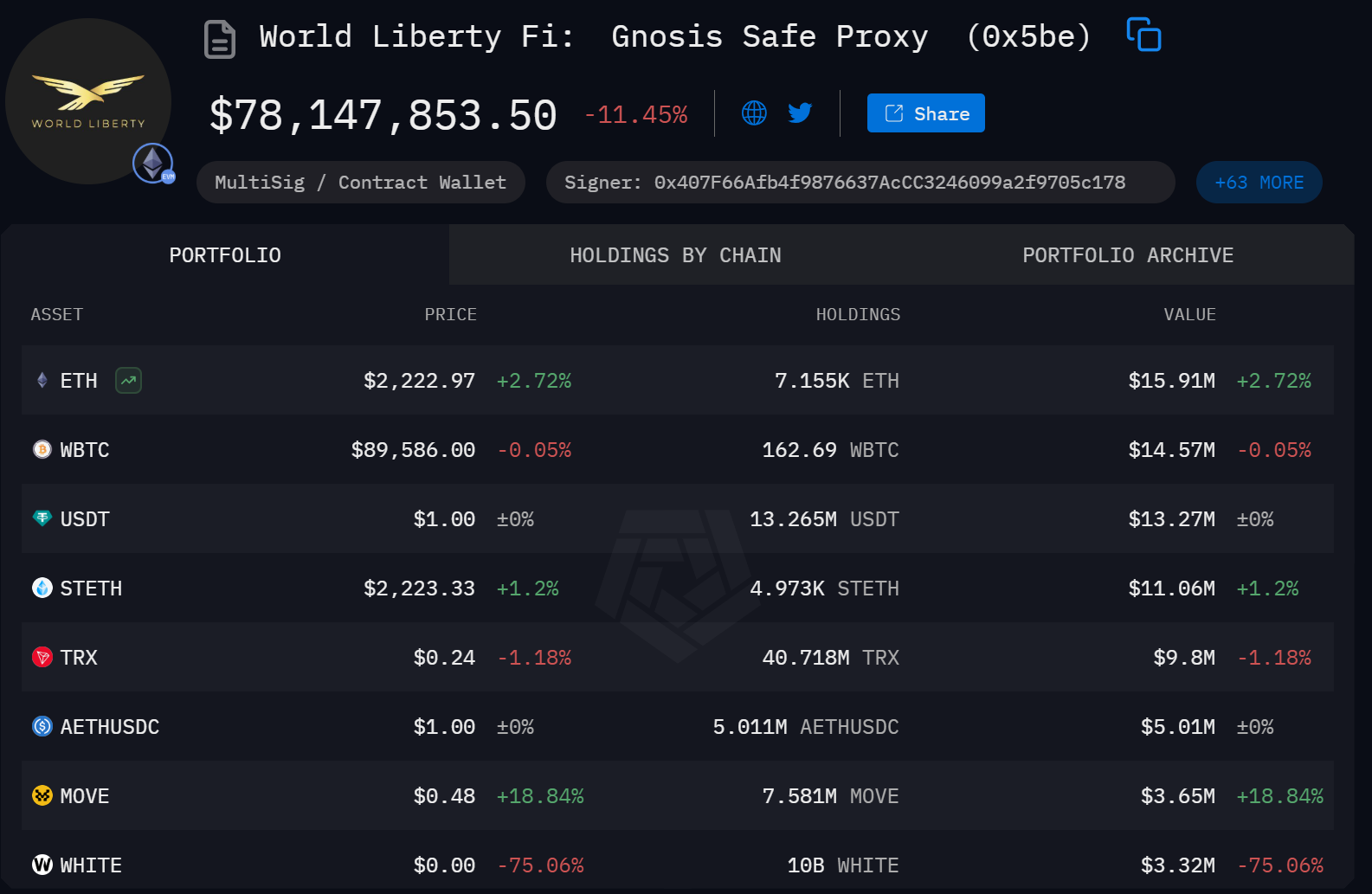Open the Twitter bird icon
This screenshot has height=894, width=1372.
(800, 113)
